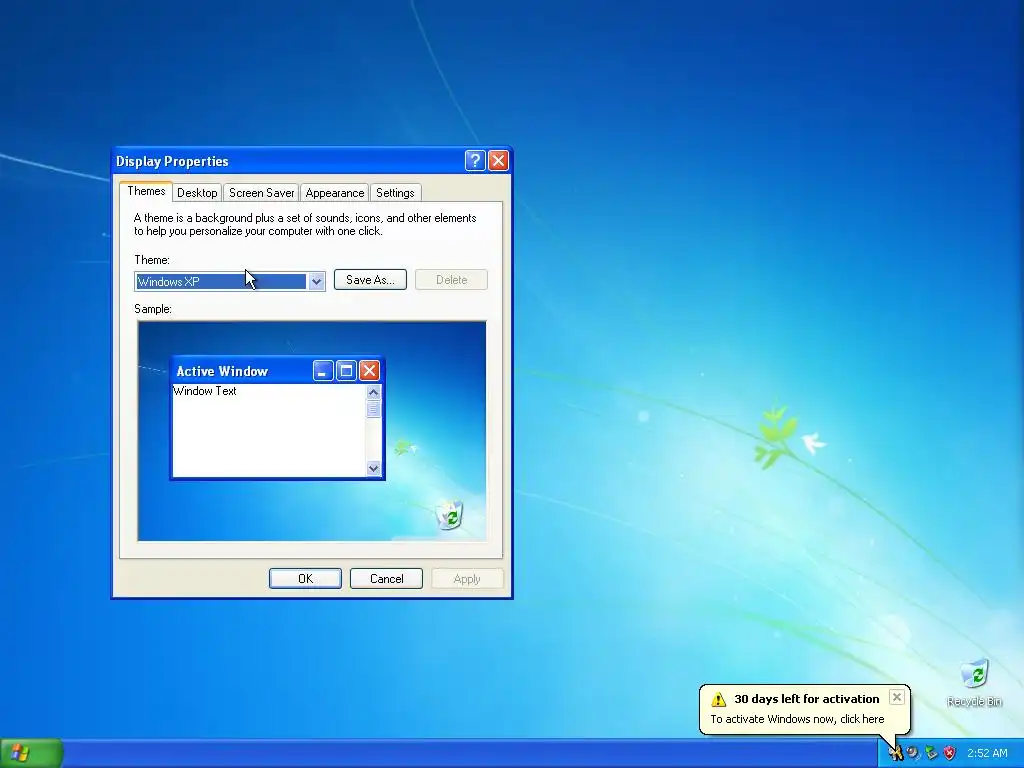Image resolution: width=1024 pixels, height=768 pixels.
Task: Click the Help question mark in Display Properties
Action: click(x=475, y=161)
